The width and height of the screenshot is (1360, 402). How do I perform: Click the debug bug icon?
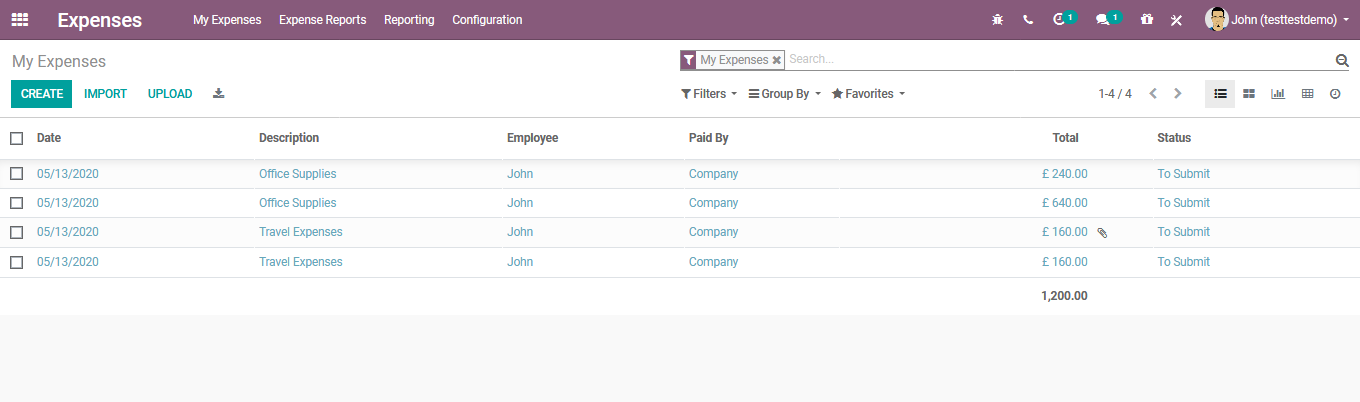(997, 20)
